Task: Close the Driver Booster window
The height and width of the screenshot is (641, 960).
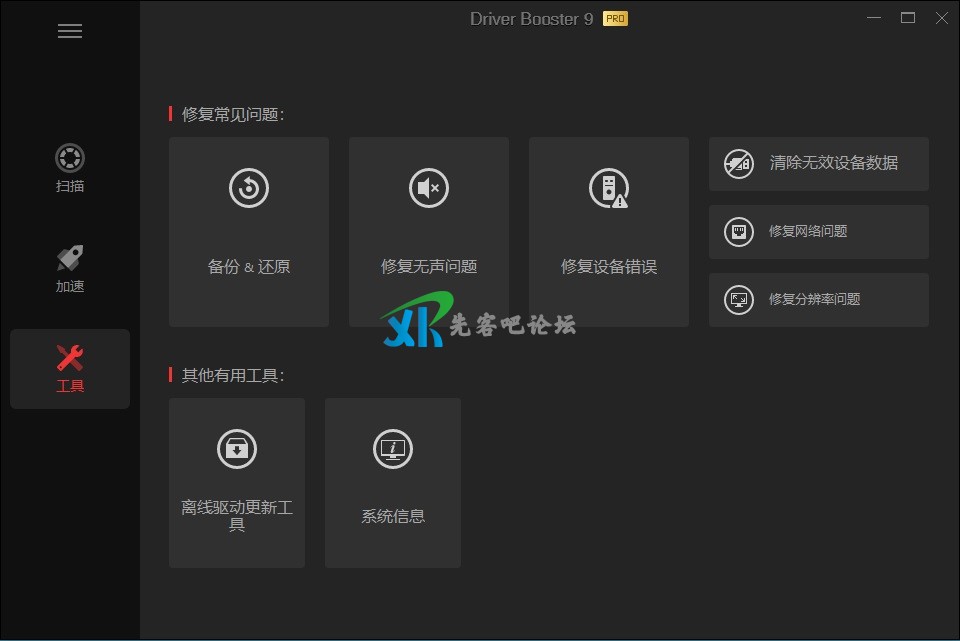Action: [x=941, y=18]
